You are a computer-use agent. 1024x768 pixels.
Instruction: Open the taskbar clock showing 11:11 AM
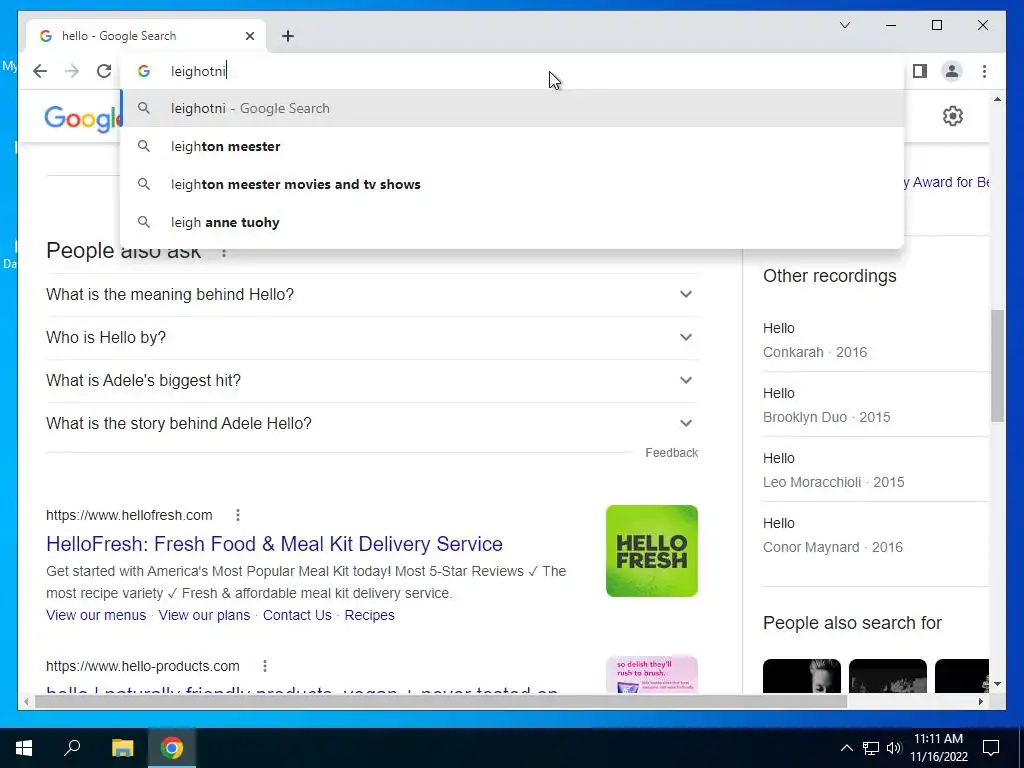pyautogui.click(x=938, y=748)
